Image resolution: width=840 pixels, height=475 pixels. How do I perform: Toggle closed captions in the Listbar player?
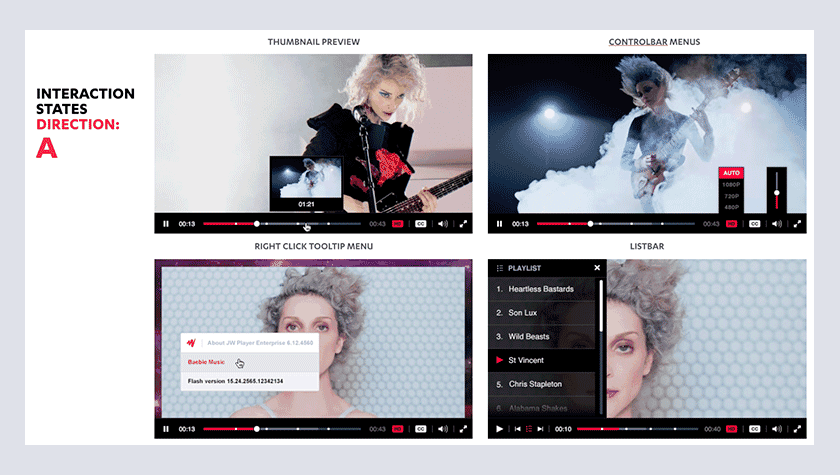pyautogui.click(x=754, y=429)
